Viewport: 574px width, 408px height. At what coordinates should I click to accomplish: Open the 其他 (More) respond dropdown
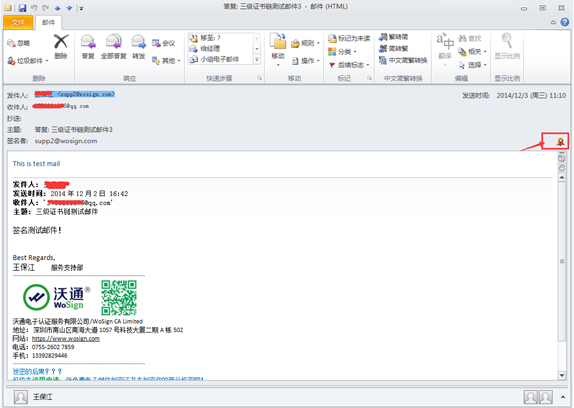coord(167,61)
